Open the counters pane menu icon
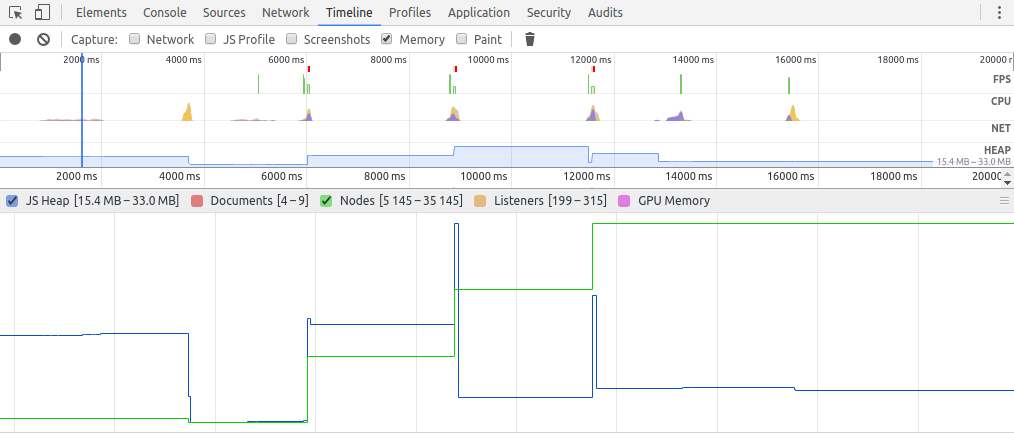Viewport: 1014px width, 442px height. coord(1004,201)
